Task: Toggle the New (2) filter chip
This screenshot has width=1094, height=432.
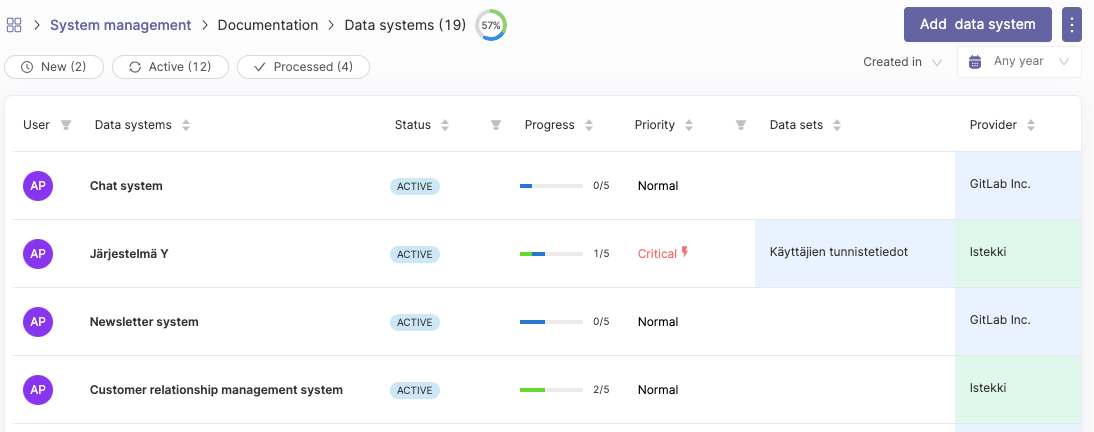Action: (53, 67)
